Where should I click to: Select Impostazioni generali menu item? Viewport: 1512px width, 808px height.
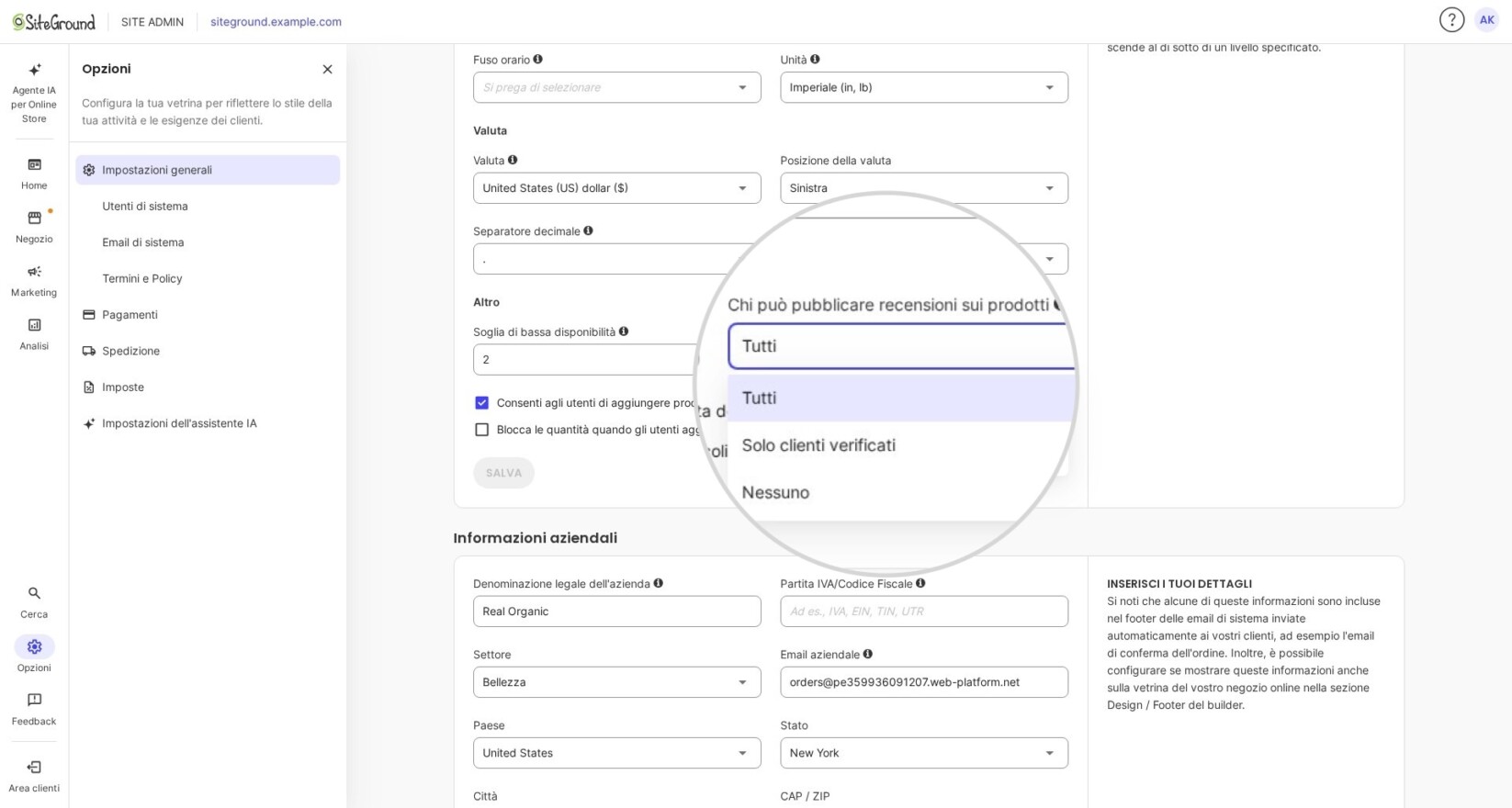208,170
